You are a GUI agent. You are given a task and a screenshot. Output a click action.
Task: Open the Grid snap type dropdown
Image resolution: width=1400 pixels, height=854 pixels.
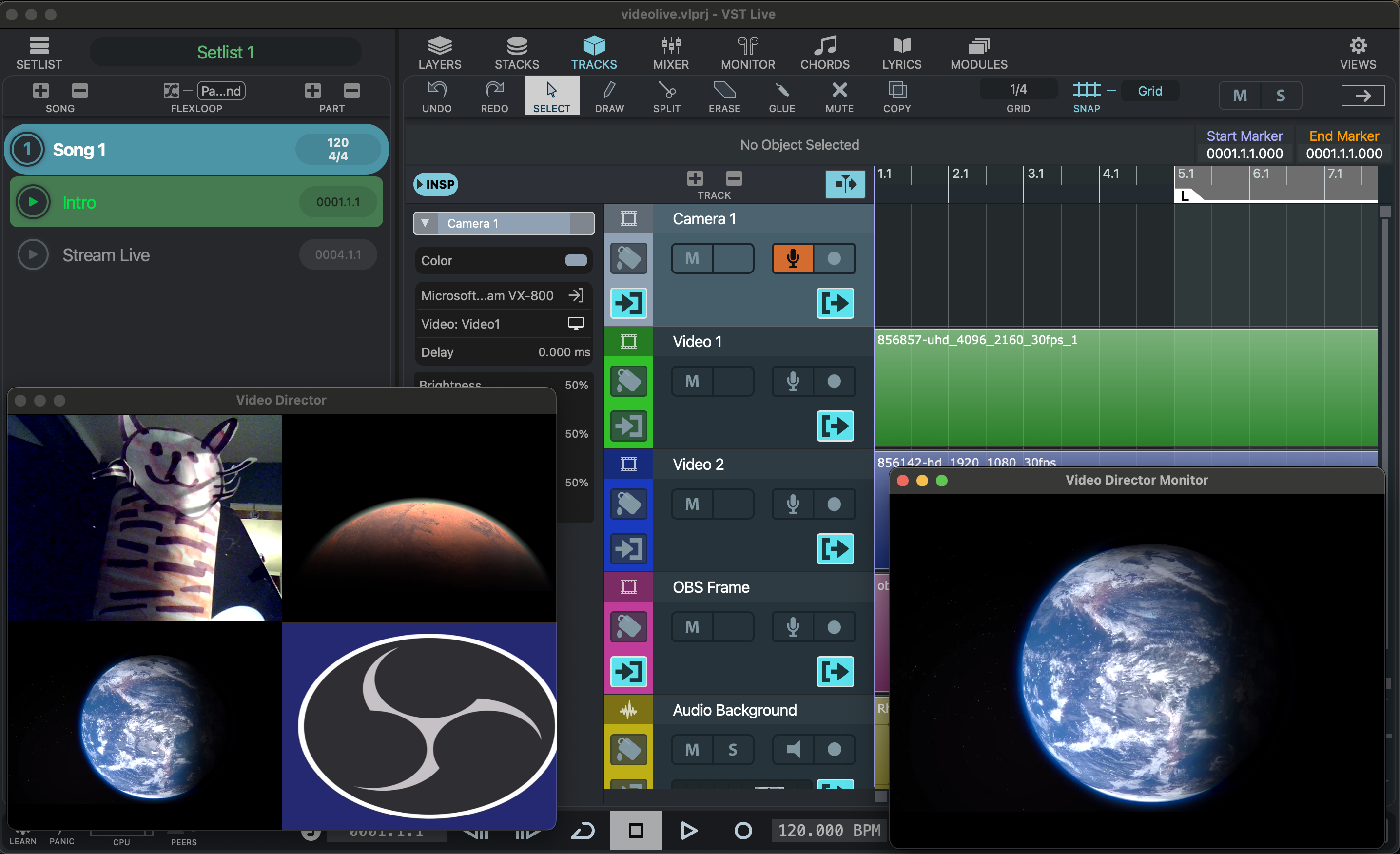coord(1149,91)
